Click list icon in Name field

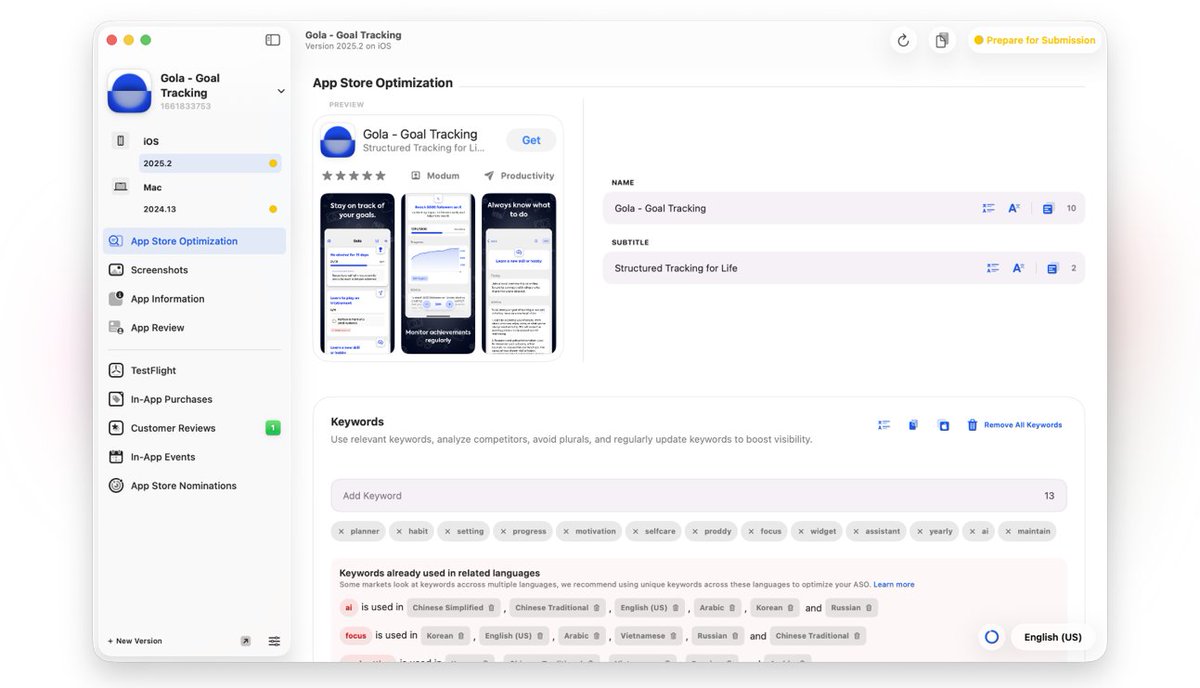click(x=989, y=208)
